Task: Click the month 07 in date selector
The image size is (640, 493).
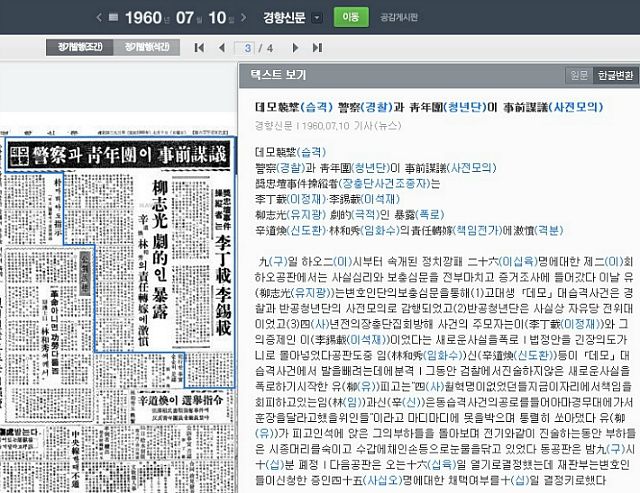Action: point(184,18)
